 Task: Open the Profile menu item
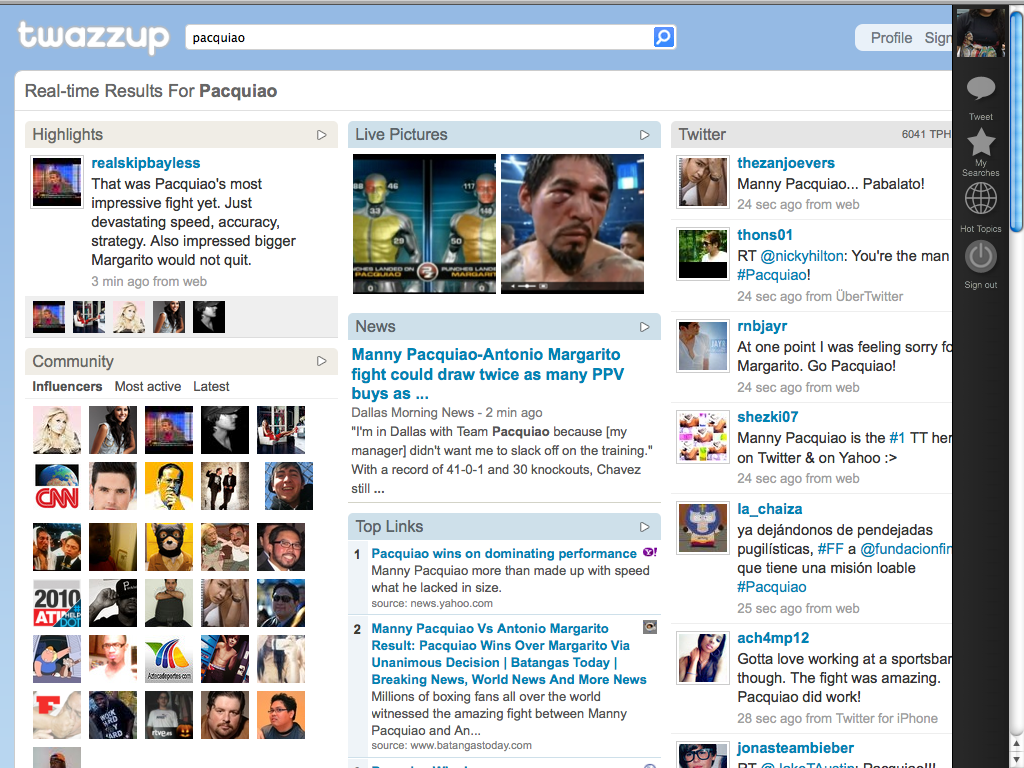(891, 38)
